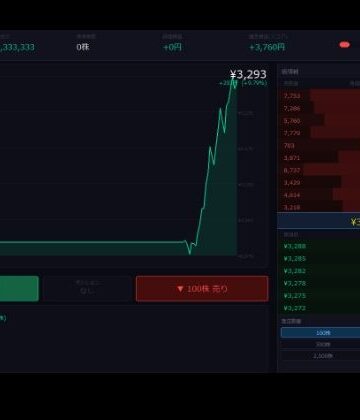Click the red pill indicator in top bar
This screenshot has height=420, width=360.
coord(344,45)
